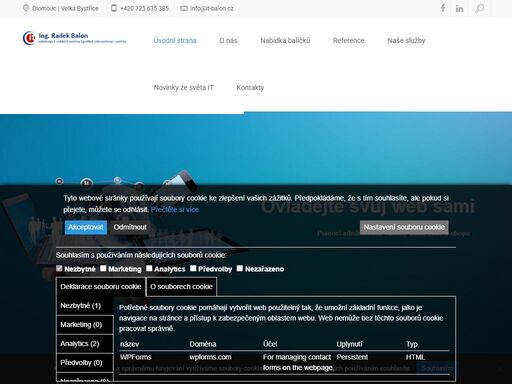Click the HTML type cell
512x384 pixels.
tap(415, 357)
